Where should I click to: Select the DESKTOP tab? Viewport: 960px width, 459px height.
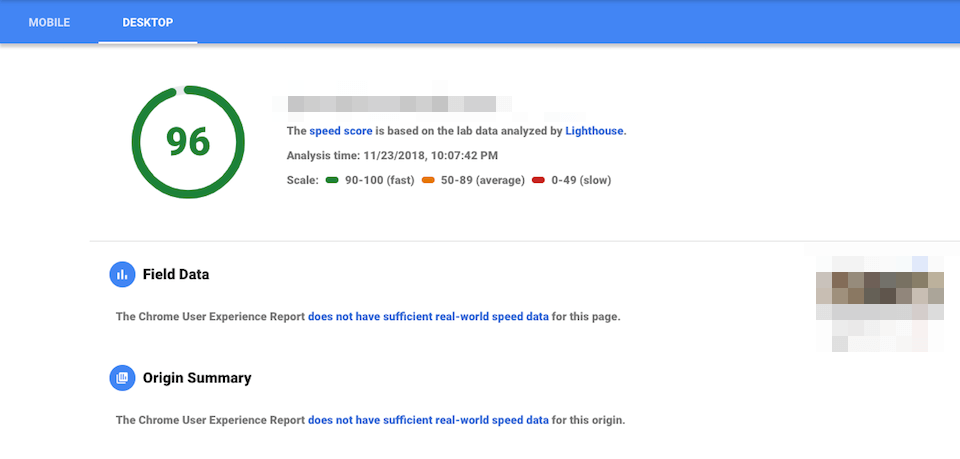point(148,22)
